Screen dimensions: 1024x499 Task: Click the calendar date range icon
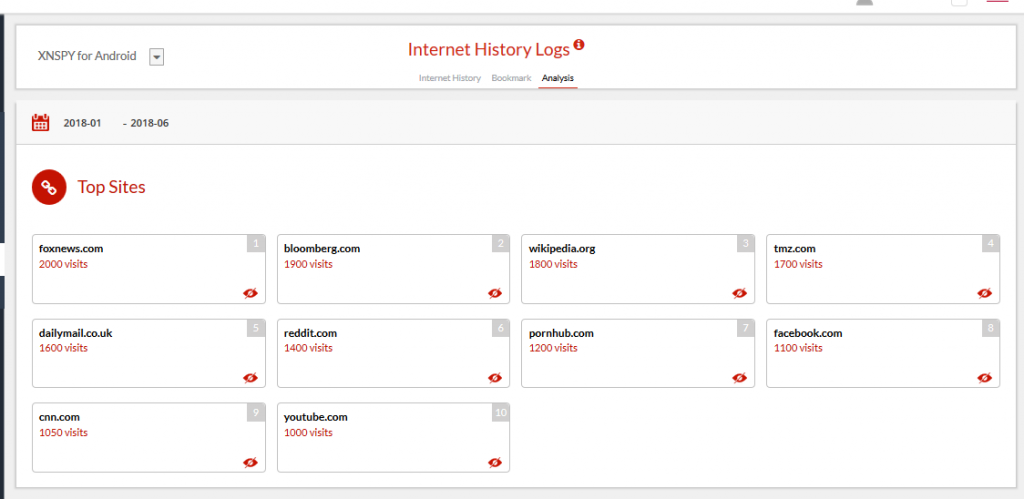click(40, 122)
